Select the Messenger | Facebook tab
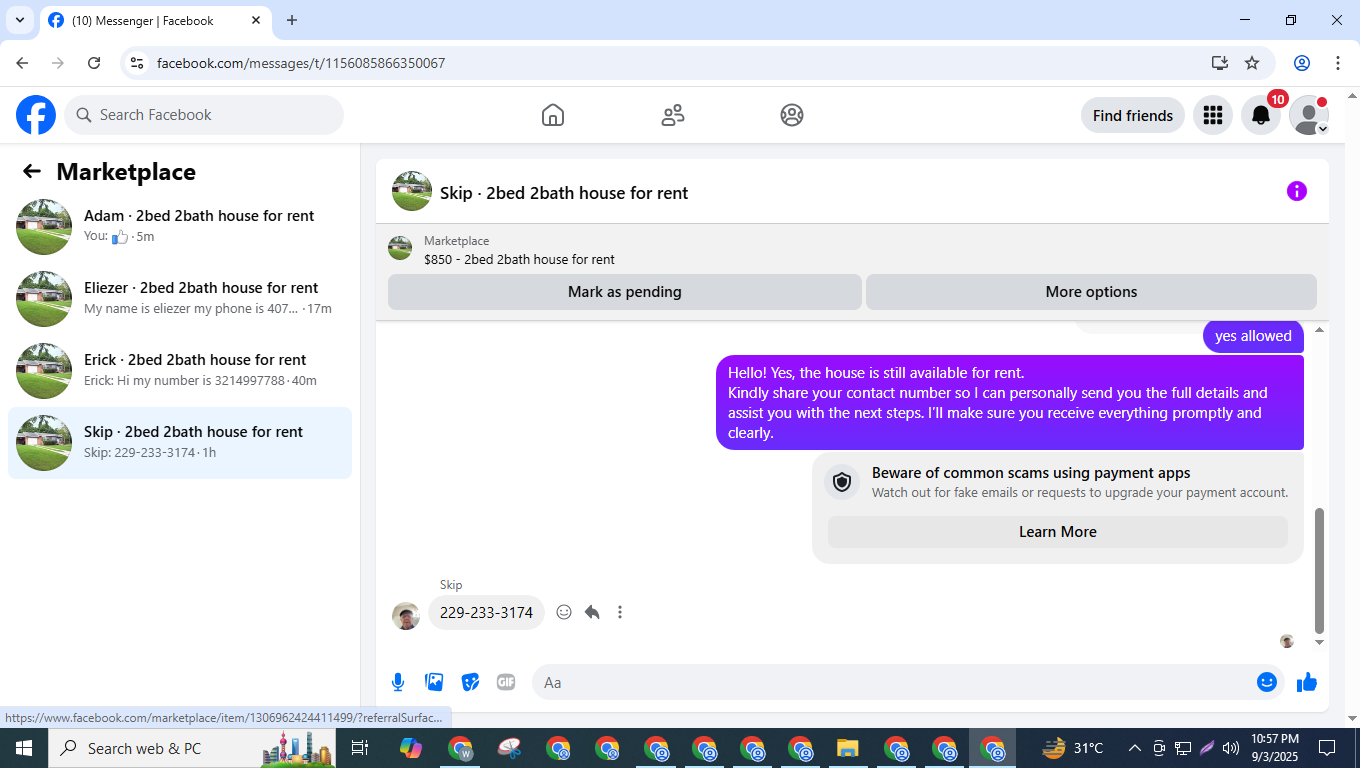 click(x=155, y=20)
